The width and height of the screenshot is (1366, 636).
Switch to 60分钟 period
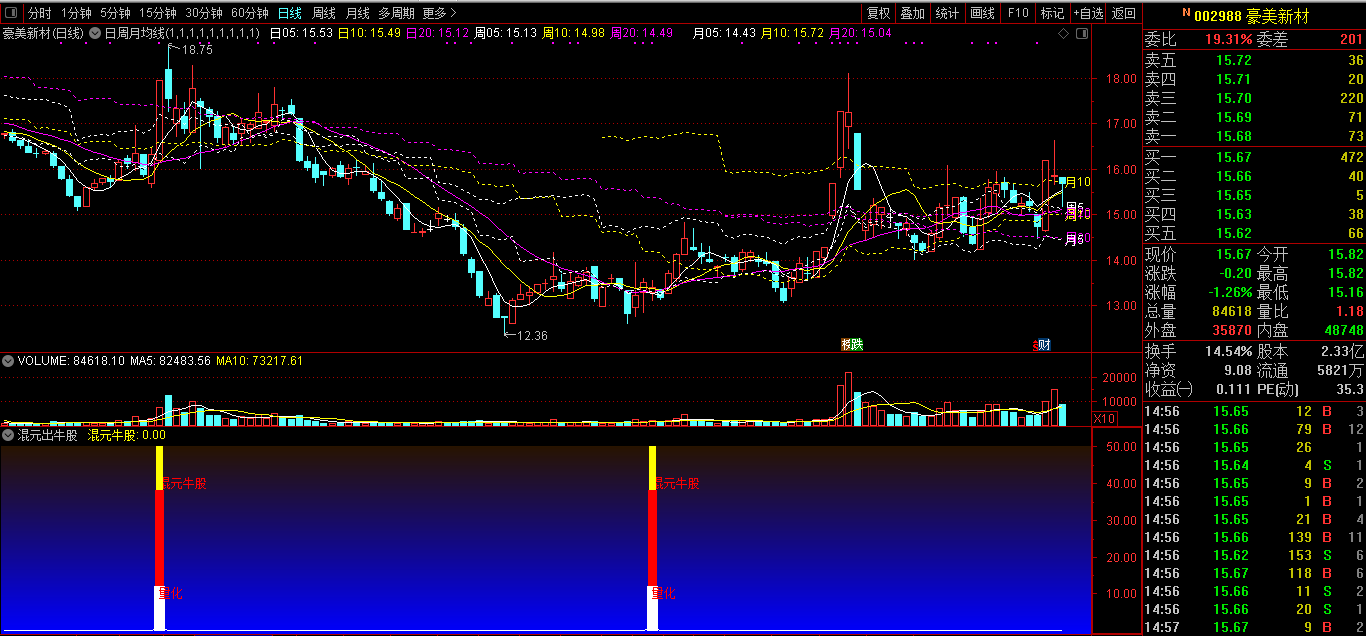(249, 13)
